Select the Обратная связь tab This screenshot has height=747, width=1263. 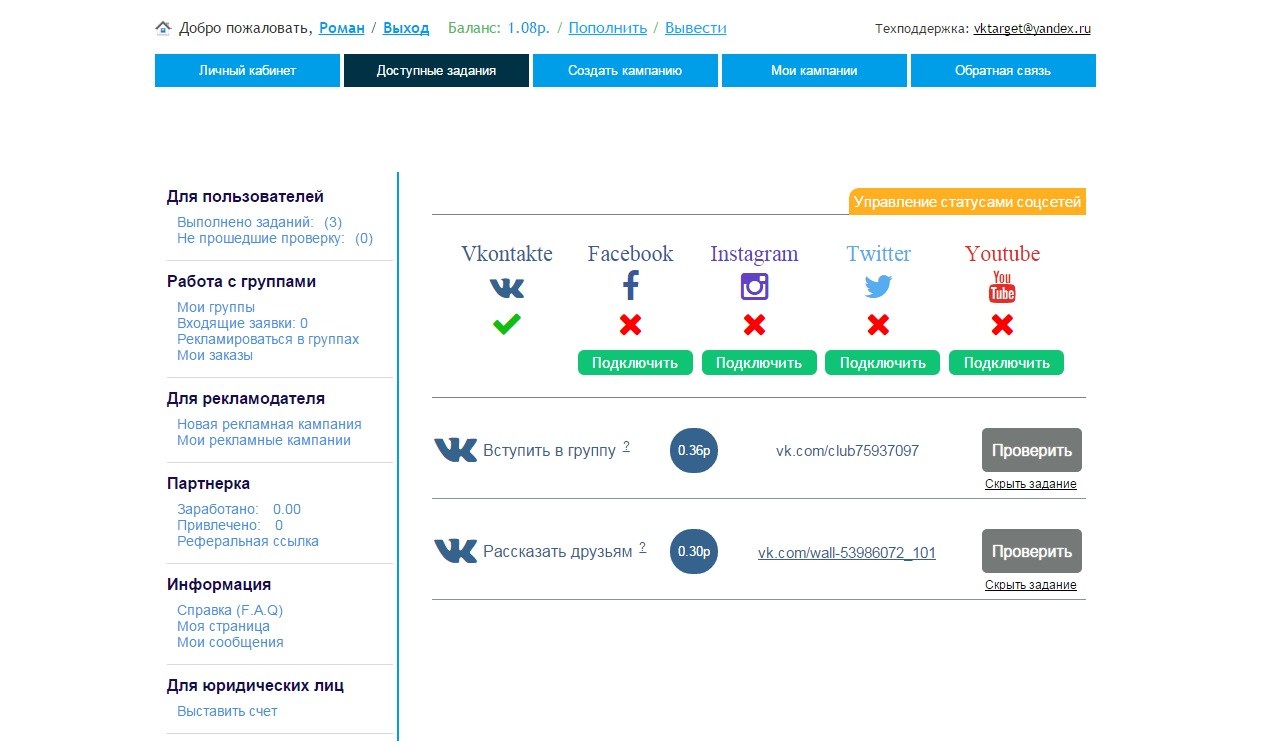tap(1003, 70)
